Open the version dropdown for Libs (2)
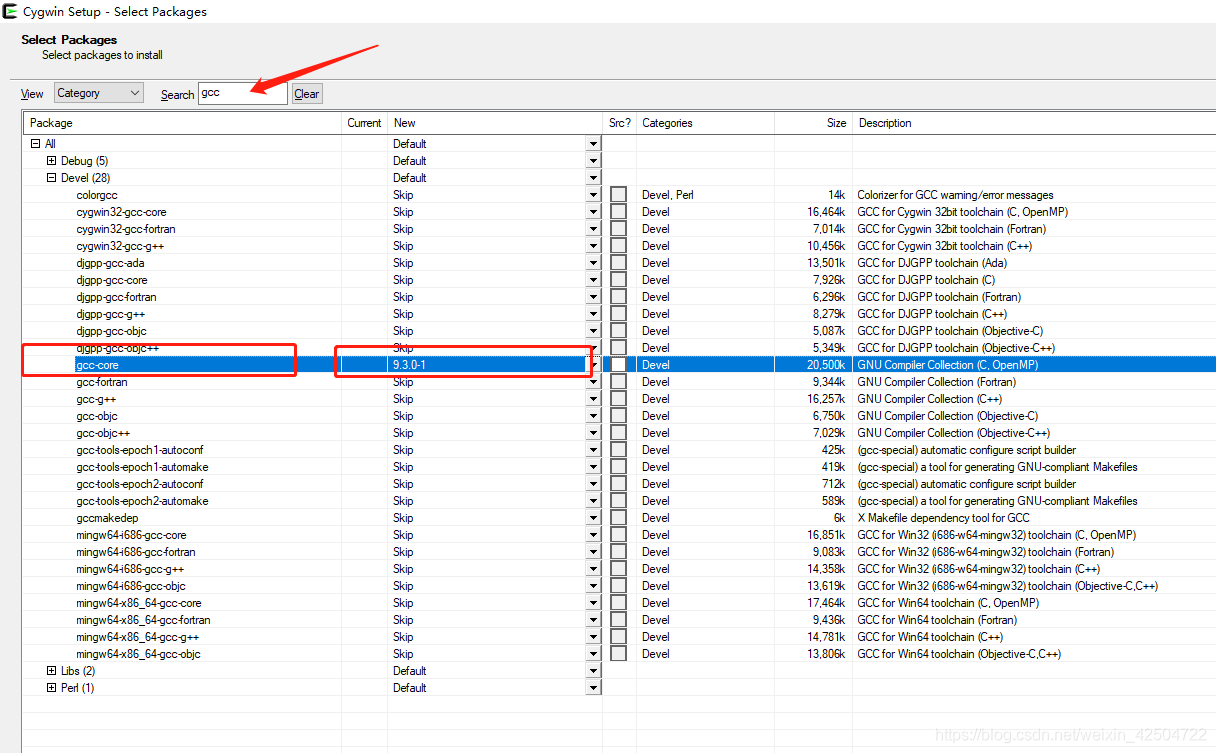The width and height of the screenshot is (1216, 753). (x=593, y=671)
